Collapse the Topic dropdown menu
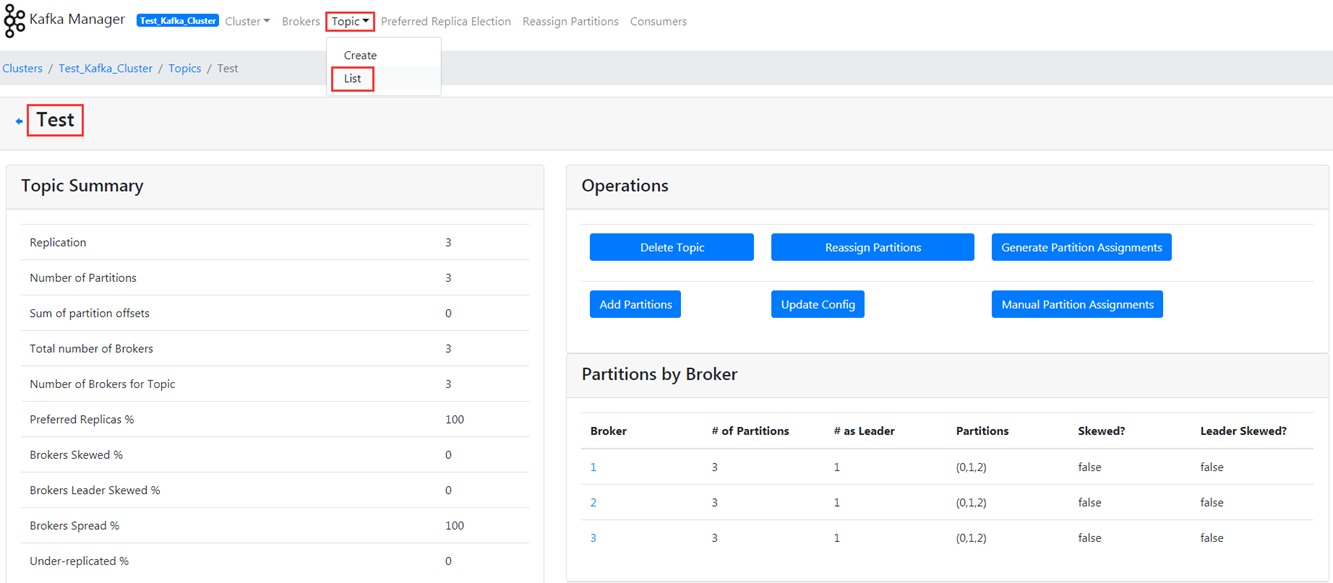1333x583 pixels. click(x=350, y=21)
